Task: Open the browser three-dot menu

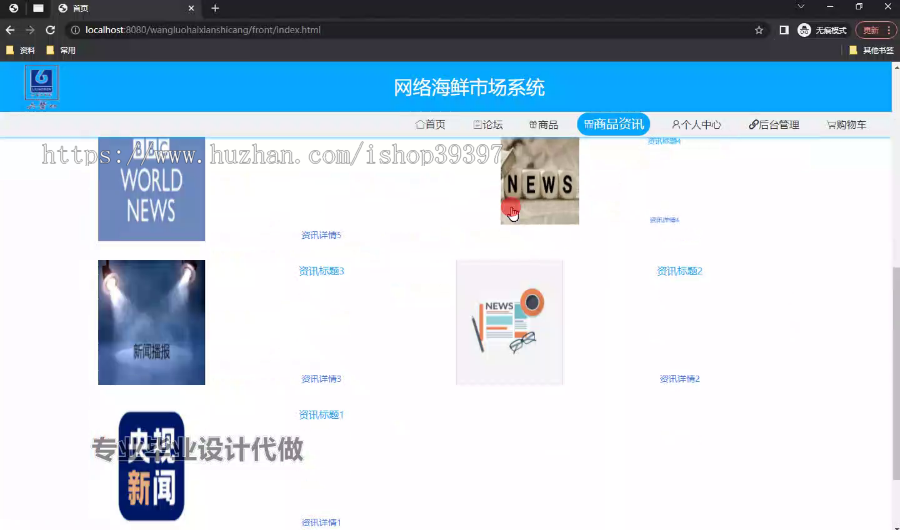Action: [889, 30]
